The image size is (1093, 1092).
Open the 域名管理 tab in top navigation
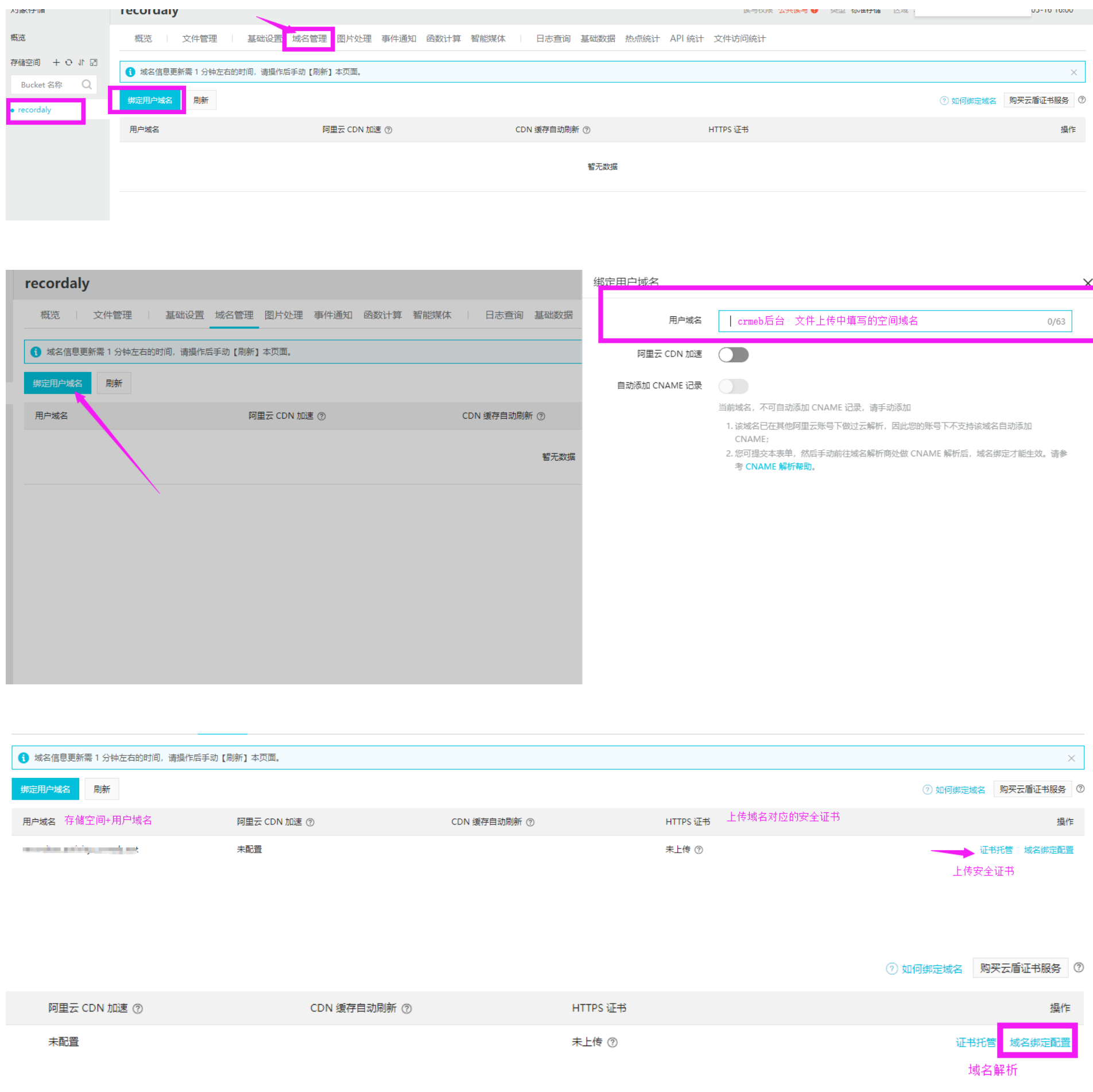309,38
